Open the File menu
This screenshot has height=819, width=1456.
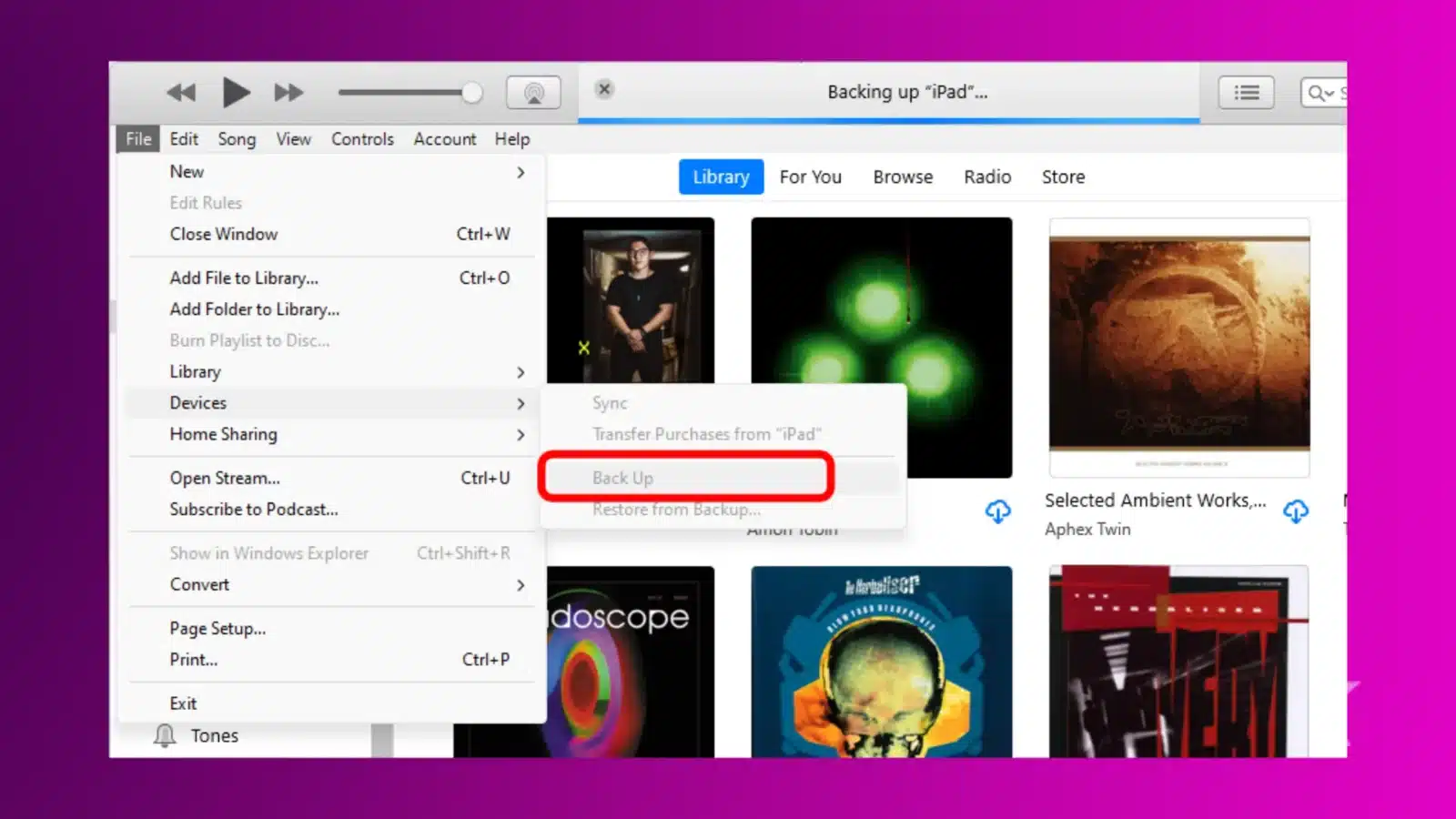pos(138,139)
